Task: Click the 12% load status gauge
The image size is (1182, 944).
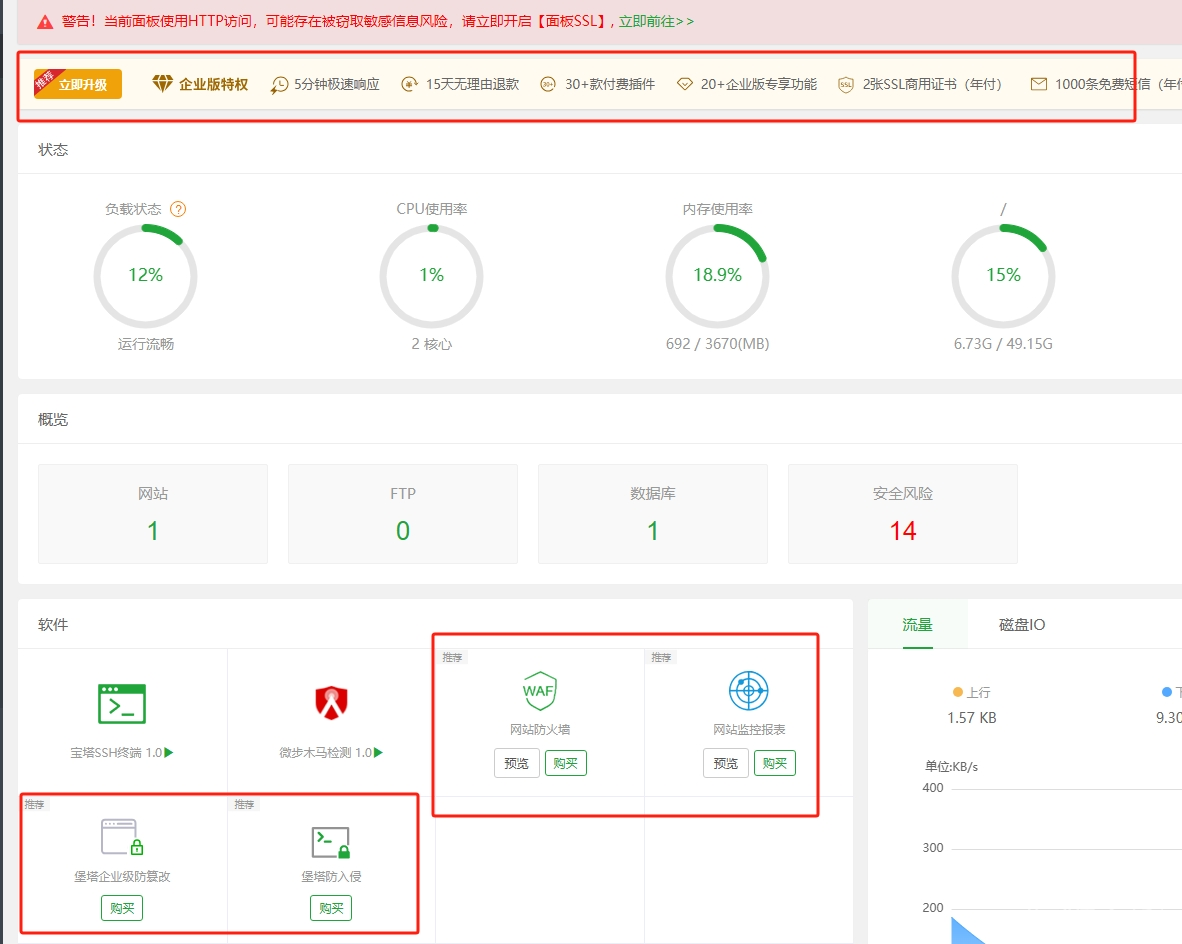Action: tap(145, 276)
